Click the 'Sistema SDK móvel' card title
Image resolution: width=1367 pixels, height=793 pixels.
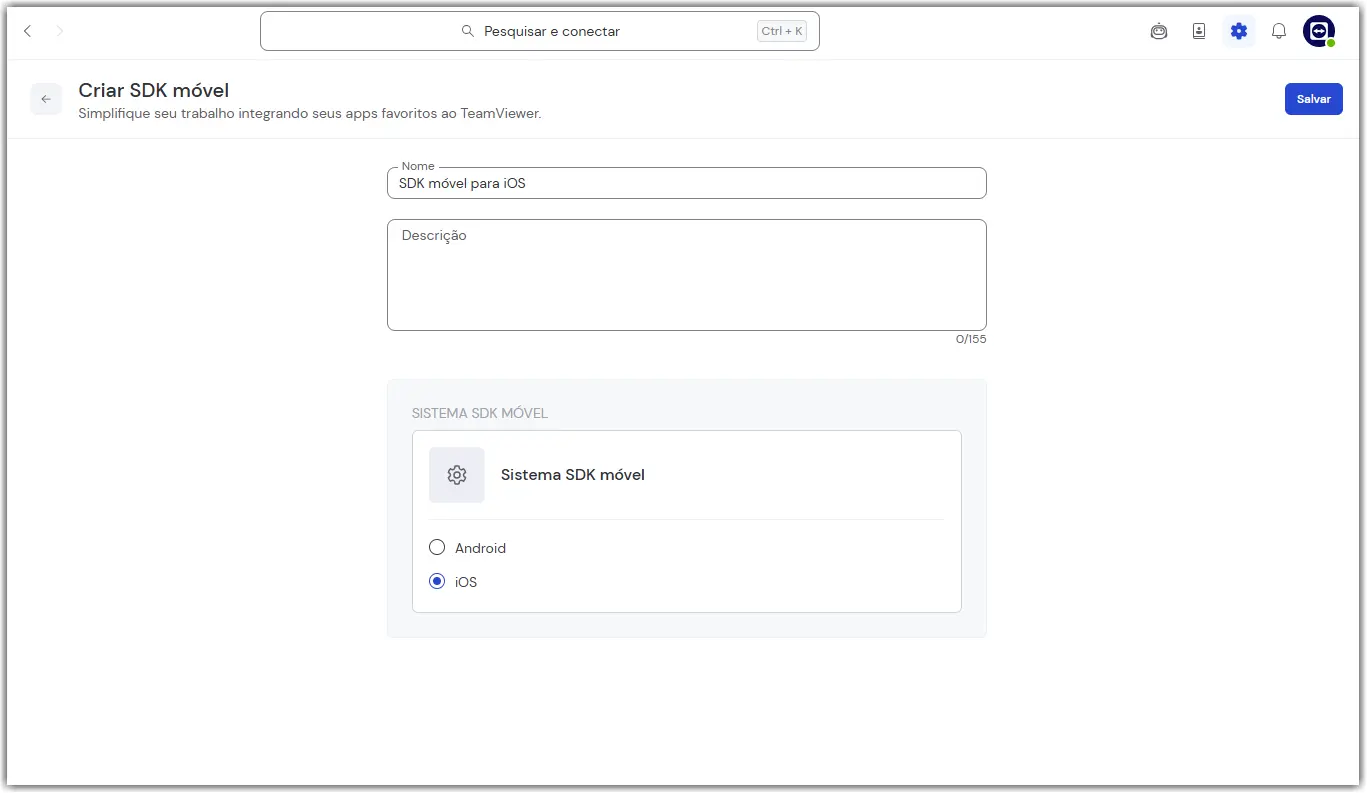point(573,475)
